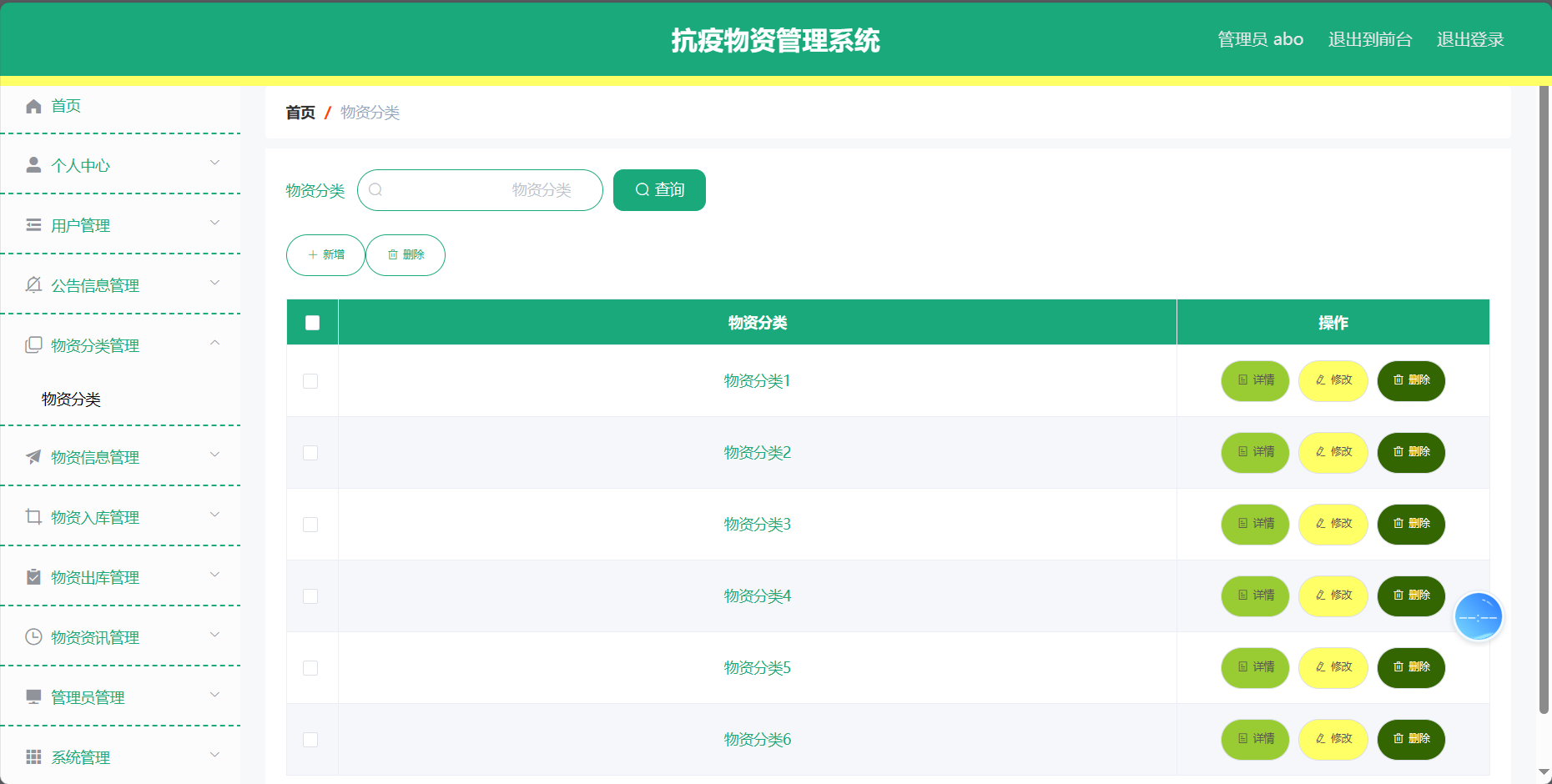Open the 首页 sidebar item

coord(120,106)
